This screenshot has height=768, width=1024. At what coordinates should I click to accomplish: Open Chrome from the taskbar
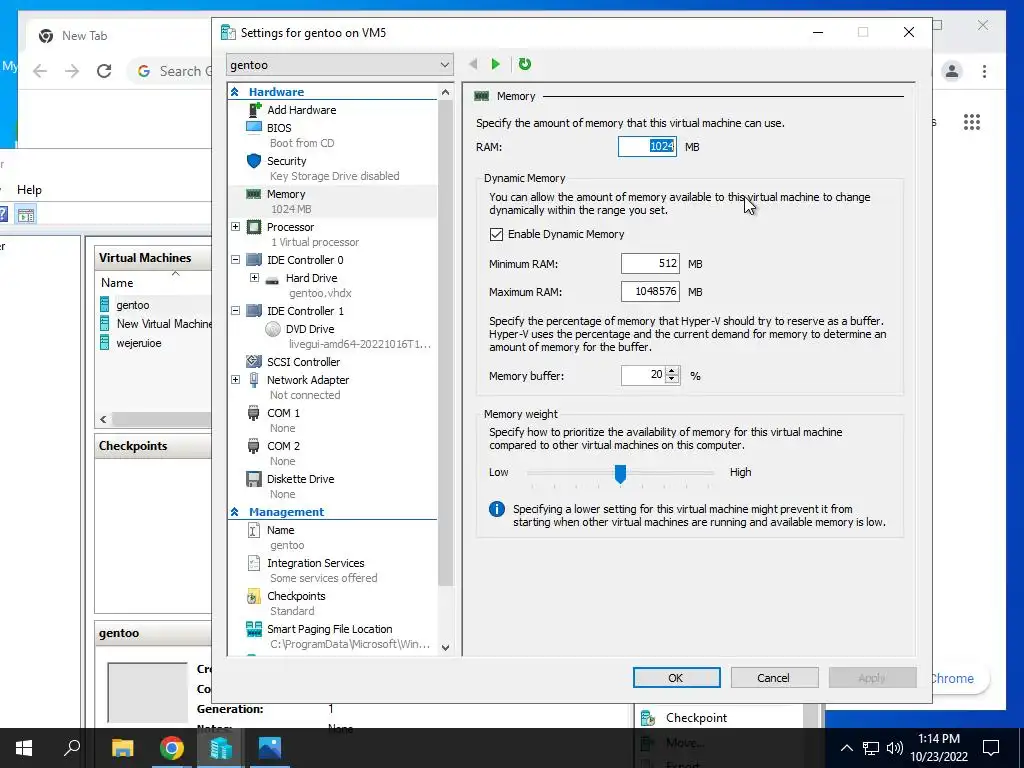(x=171, y=748)
